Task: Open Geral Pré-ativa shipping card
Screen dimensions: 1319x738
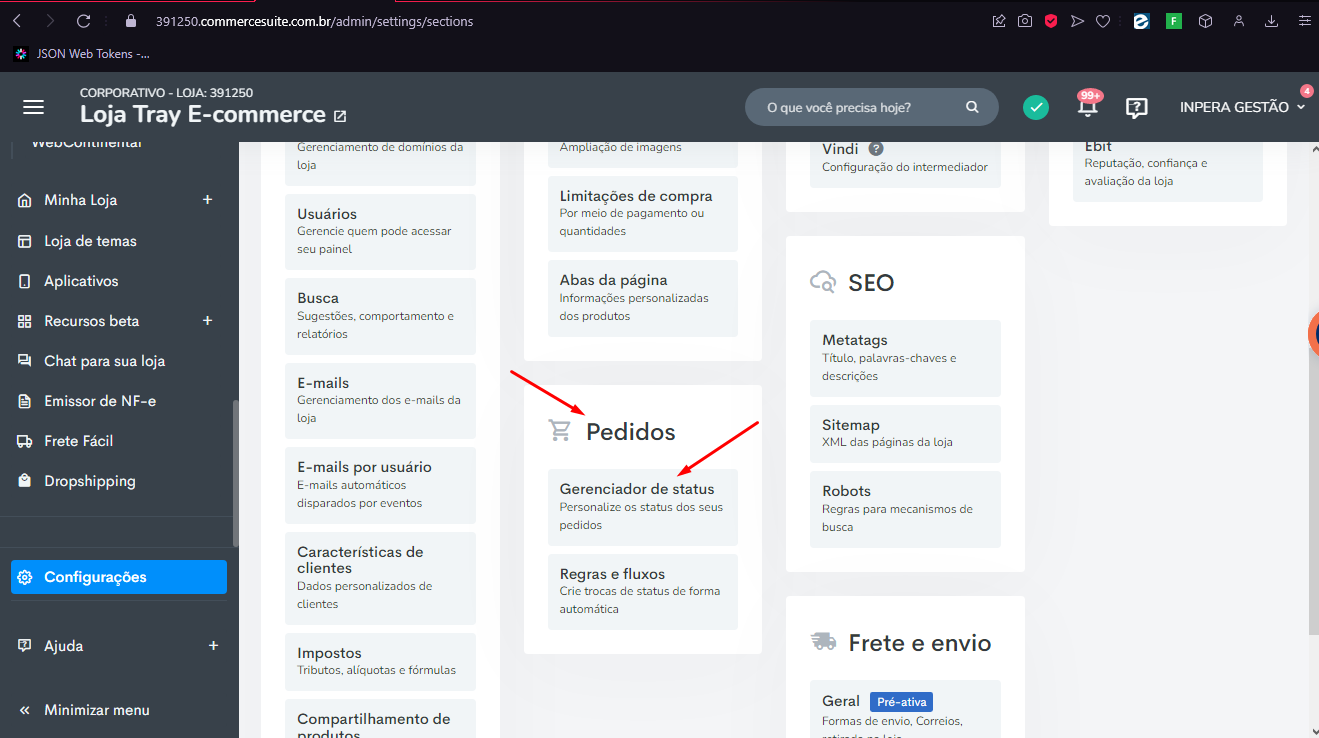Action: tap(905, 709)
